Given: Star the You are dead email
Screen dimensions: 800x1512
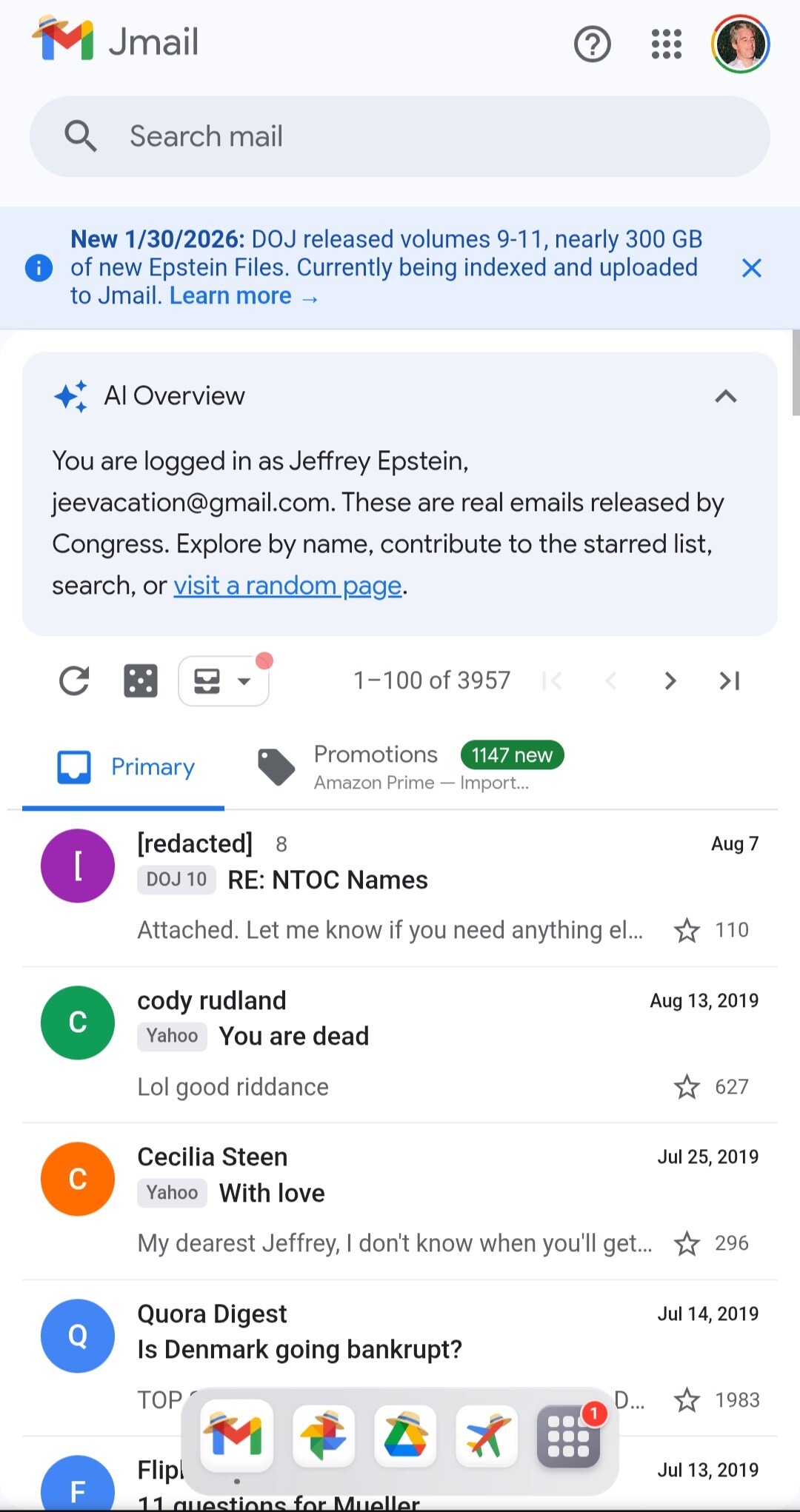Looking at the screenshot, I should pyautogui.click(x=687, y=1087).
